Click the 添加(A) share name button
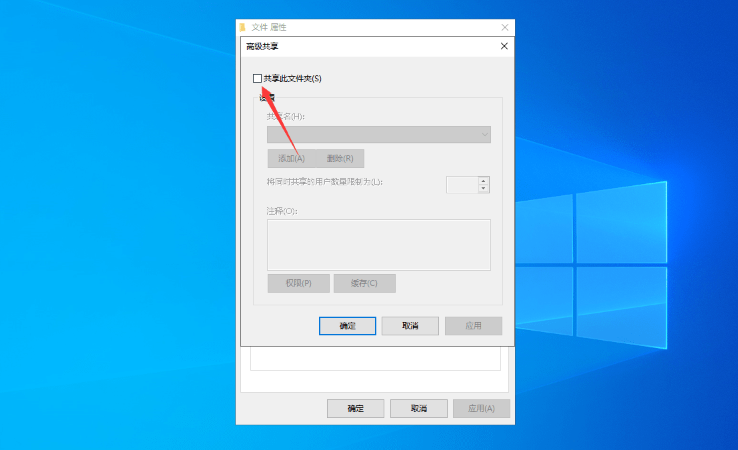 (291, 158)
